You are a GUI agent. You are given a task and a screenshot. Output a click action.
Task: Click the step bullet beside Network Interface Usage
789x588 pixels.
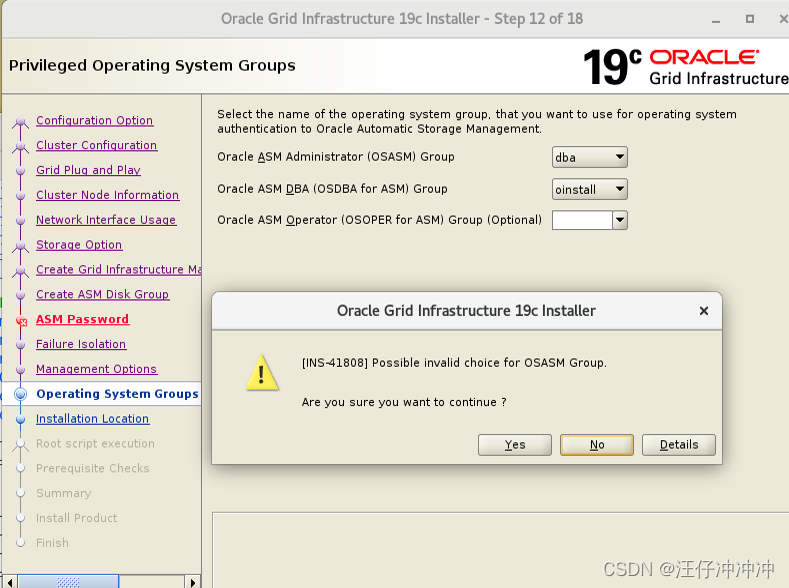point(21,220)
